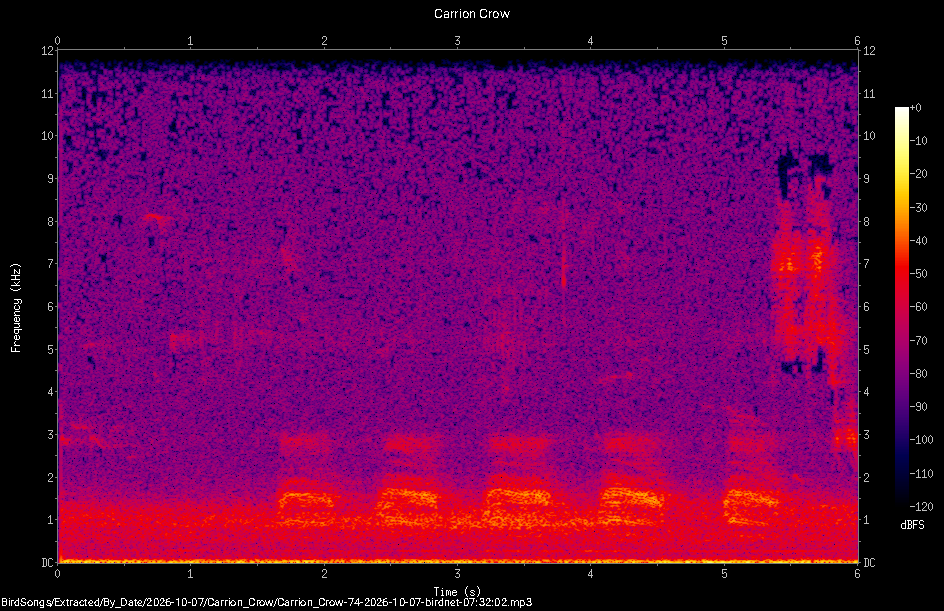The width and height of the screenshot is (944, 611).
Task: Select the "-50" colorbar tick label
Action: [919, 274]
